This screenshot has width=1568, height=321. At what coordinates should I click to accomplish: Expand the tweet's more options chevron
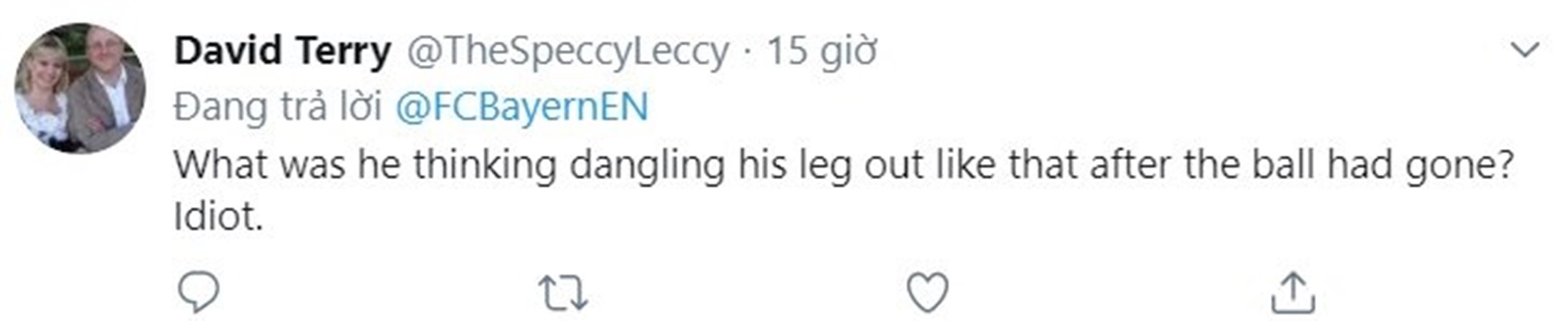click(x=1525, y=50)
